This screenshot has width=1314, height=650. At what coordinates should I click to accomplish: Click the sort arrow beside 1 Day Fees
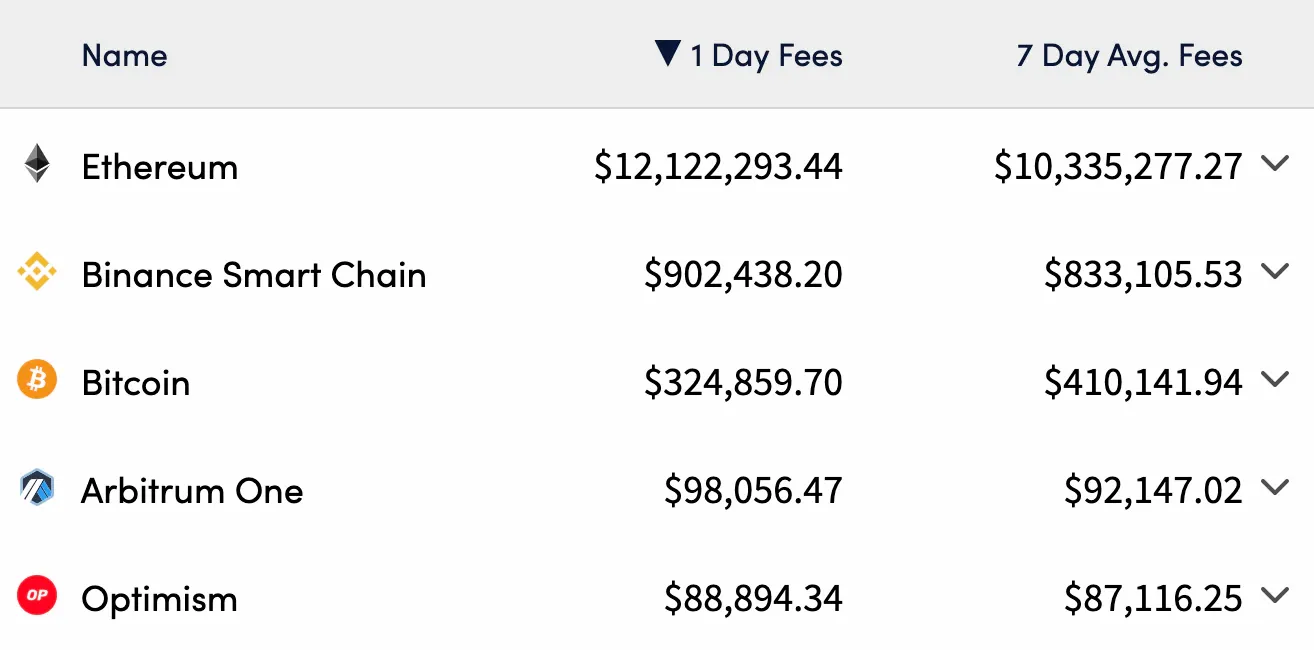(x=668, y=53)
